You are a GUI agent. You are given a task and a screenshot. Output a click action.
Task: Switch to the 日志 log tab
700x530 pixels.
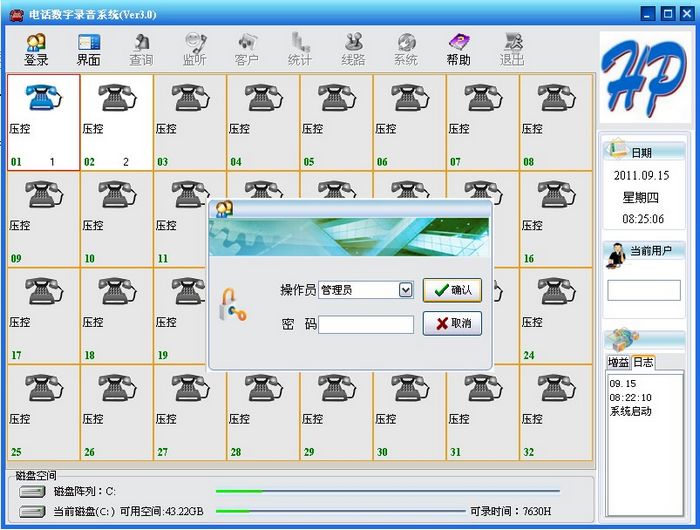click(x=642, y=362)
